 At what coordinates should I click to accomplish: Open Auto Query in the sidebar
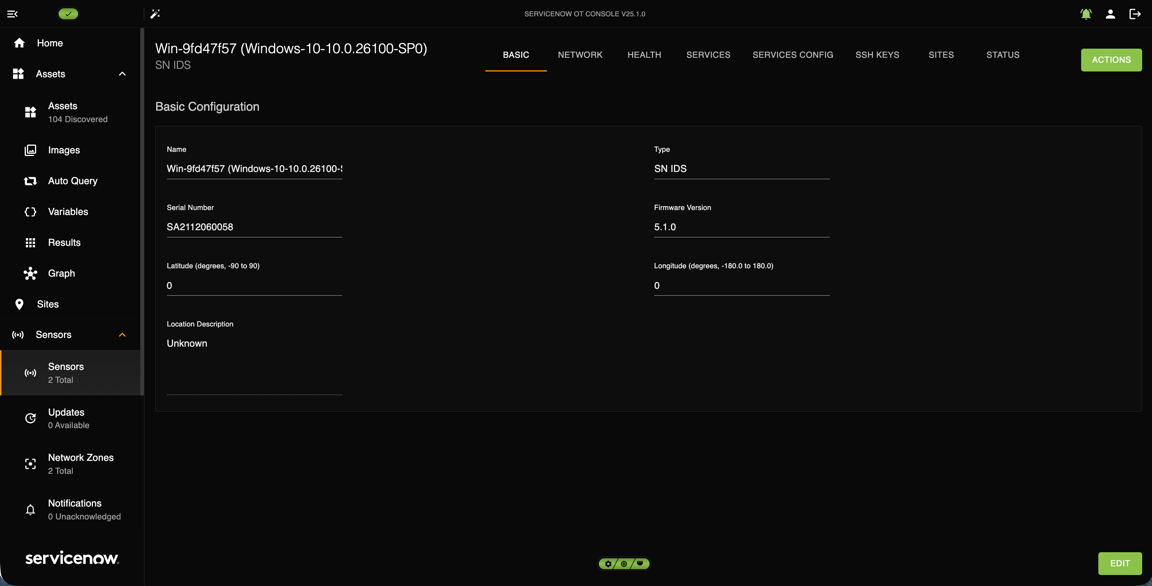coord(70,181)
